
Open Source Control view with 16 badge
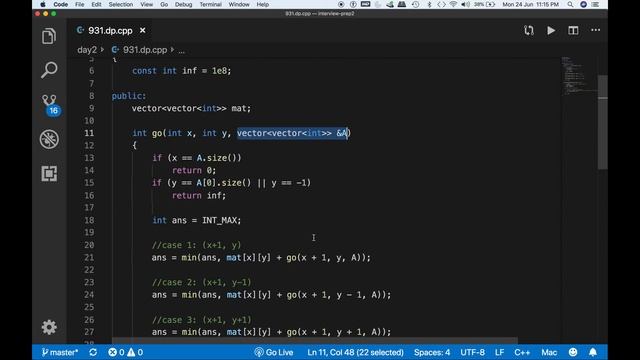point(50,104)
